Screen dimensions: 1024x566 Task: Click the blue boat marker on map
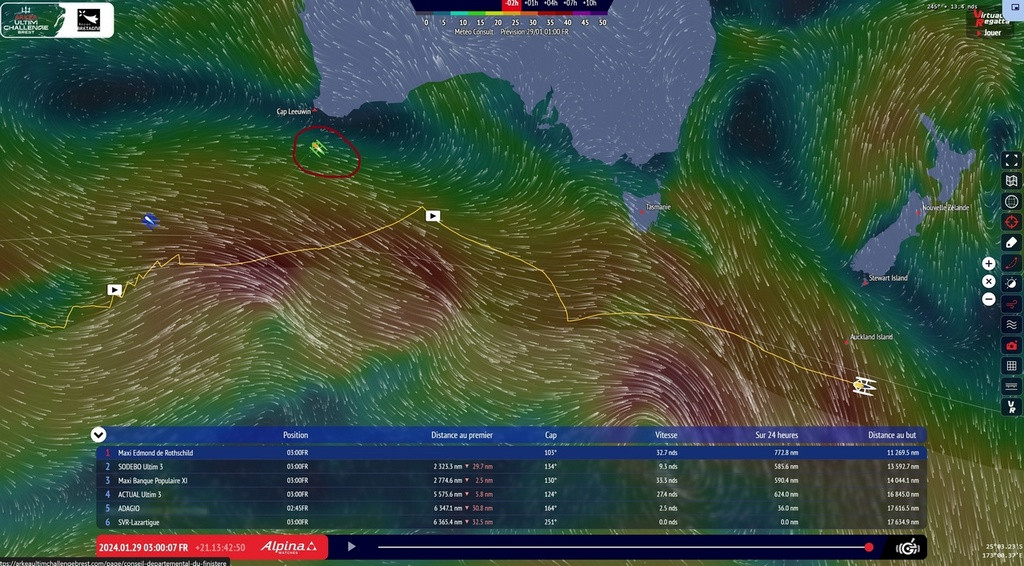point(150,221)
